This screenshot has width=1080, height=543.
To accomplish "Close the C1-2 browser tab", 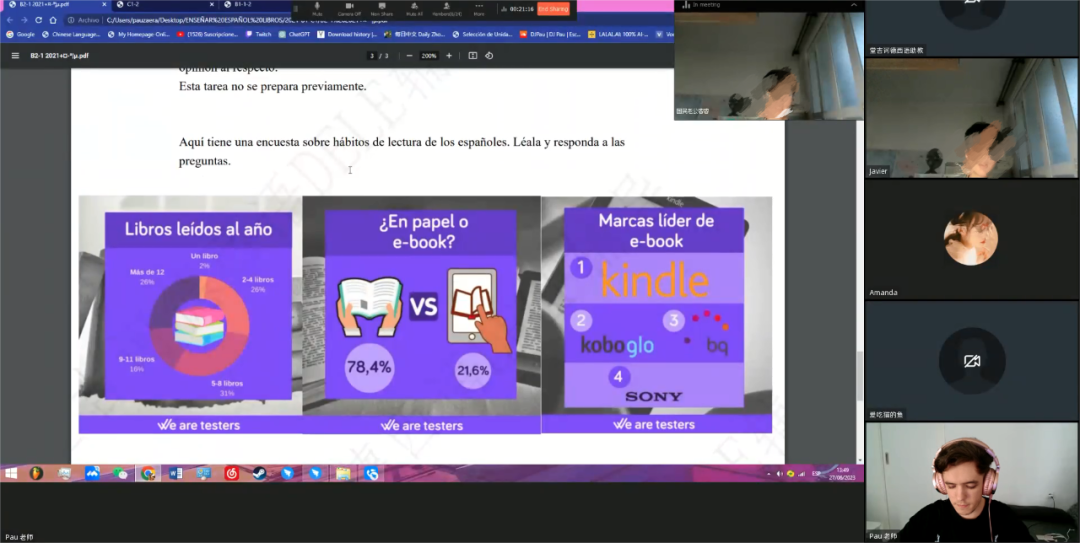I will [x=211, y=4].
